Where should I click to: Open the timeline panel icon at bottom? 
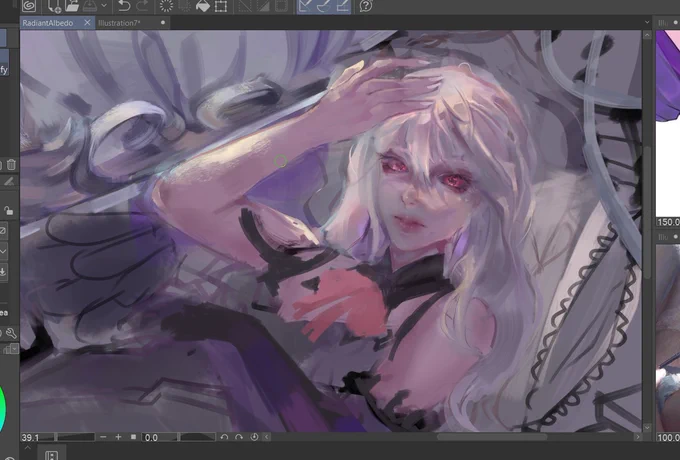click(51, 455)
